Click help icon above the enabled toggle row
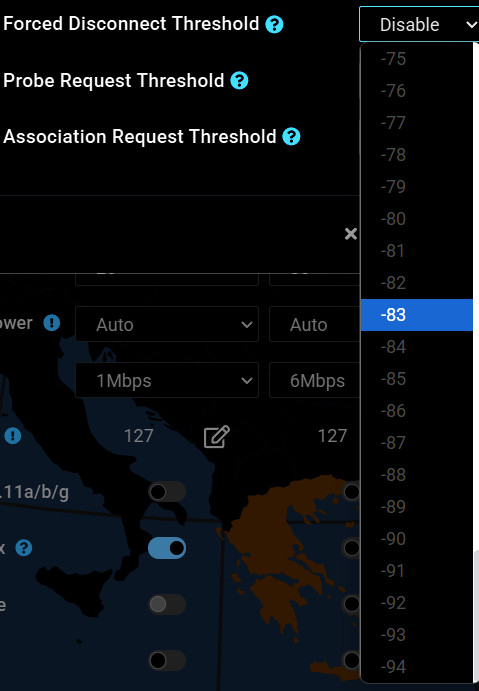Image resolution: width=479 pixels, height=691 pixels. pos(24,548)
